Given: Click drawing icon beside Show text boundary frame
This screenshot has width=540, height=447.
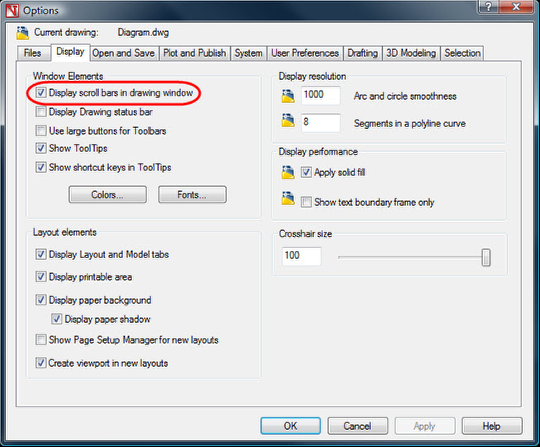Looking at the screenshot, I should (288, 198).
